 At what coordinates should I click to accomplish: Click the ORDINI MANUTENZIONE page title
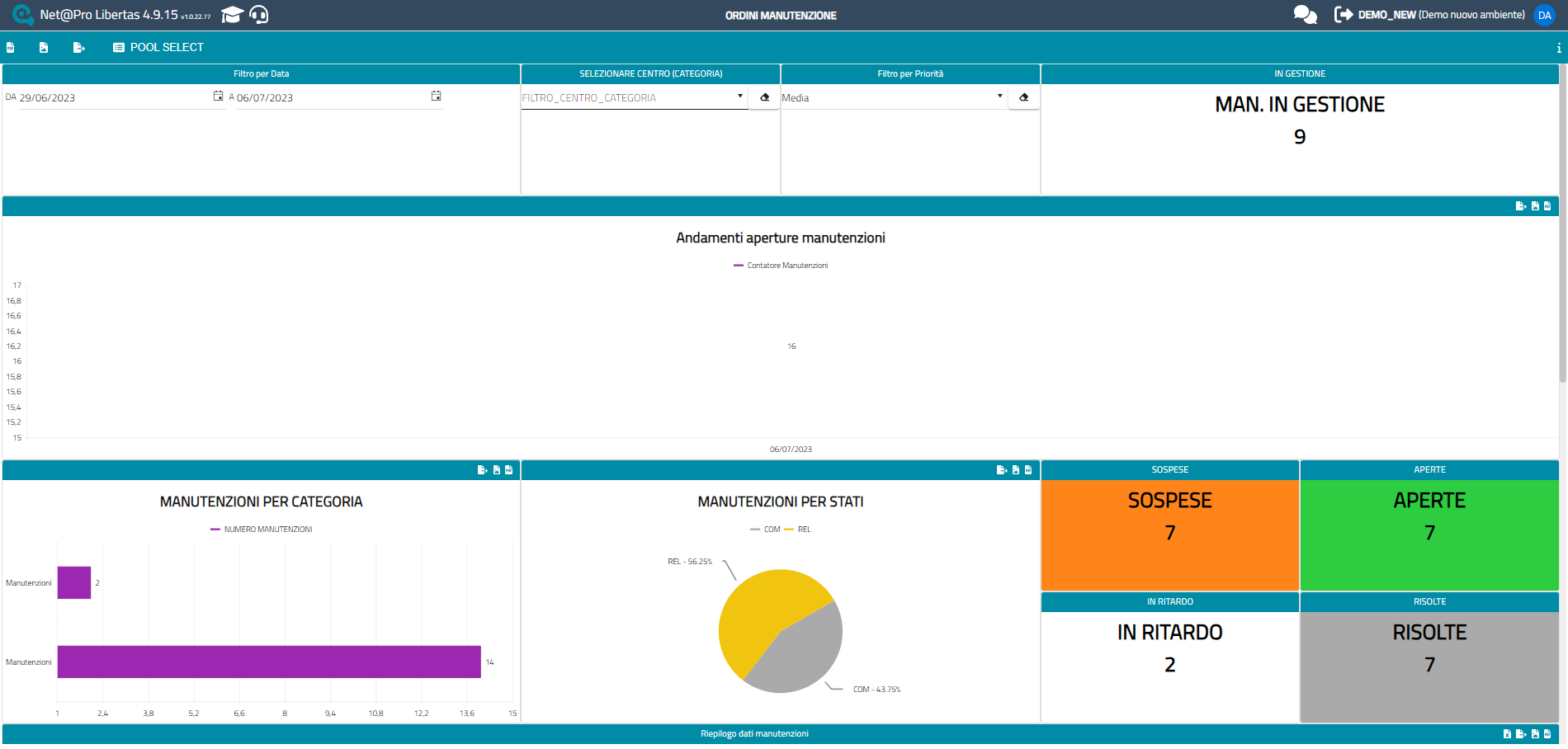[781, 16]
